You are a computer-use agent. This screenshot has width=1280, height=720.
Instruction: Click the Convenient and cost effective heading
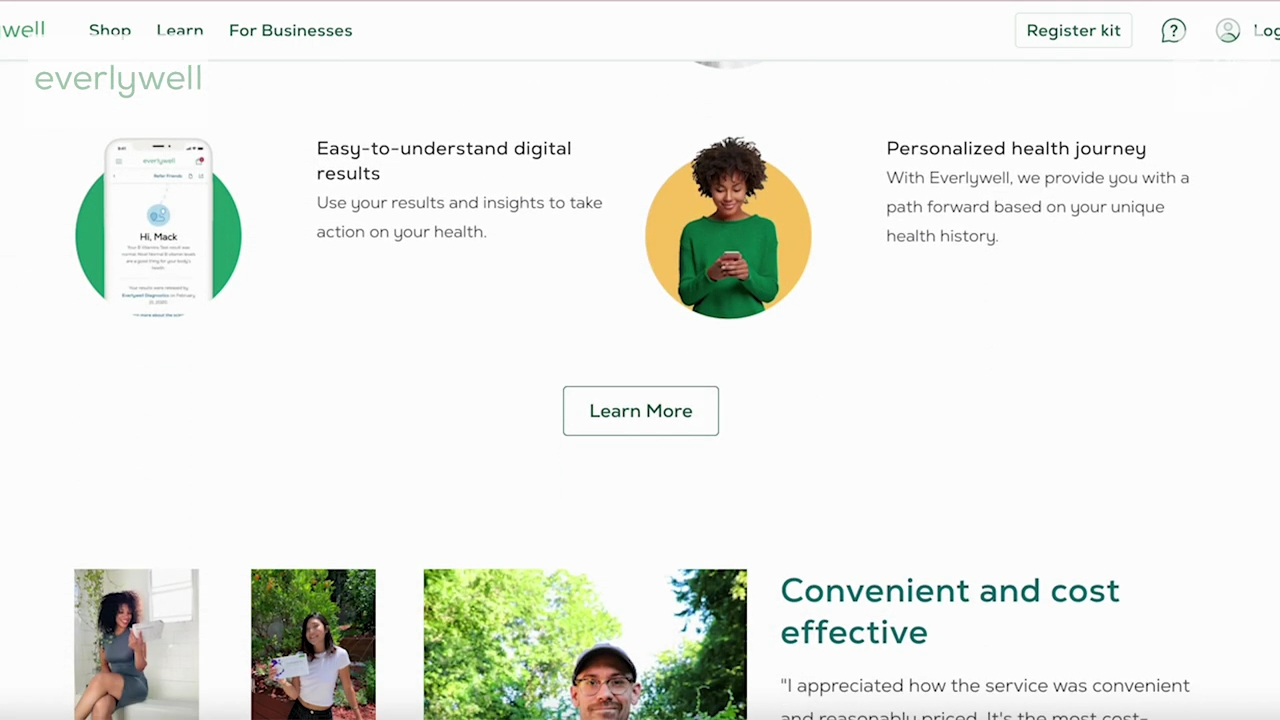pos(950,611)
